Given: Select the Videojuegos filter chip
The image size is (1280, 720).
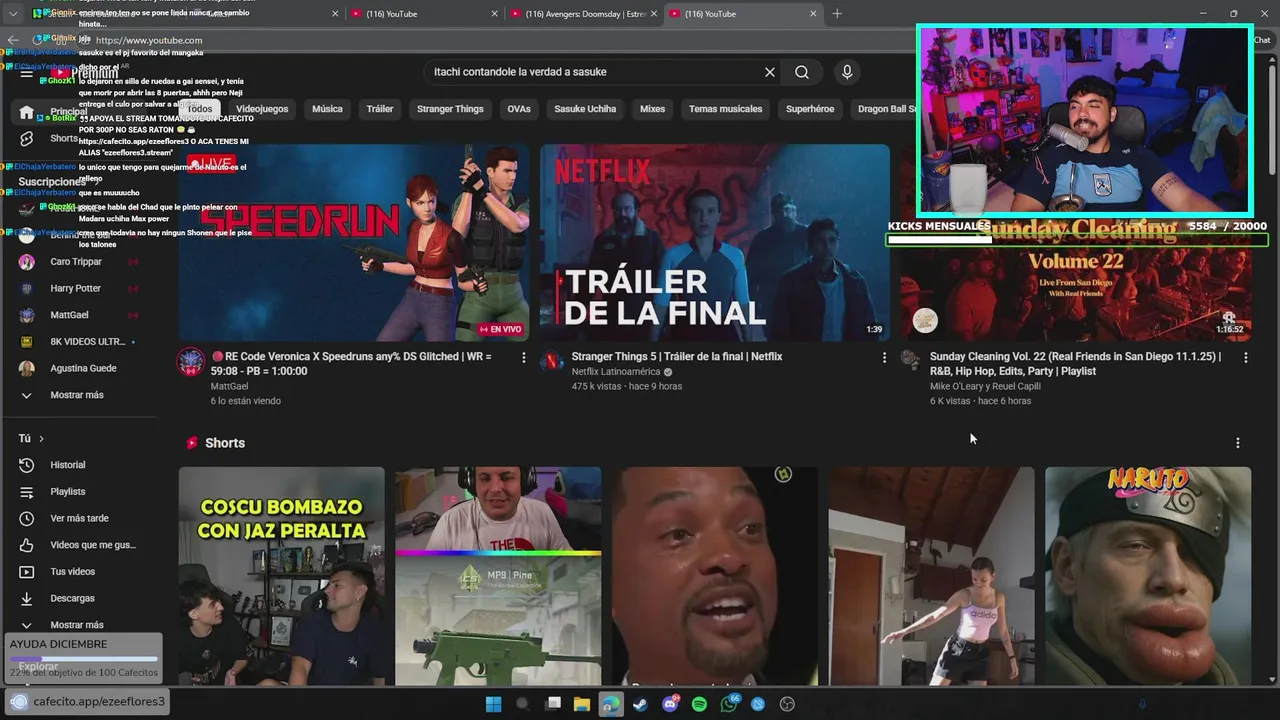Looking at the screenshot, I should 262,109.
